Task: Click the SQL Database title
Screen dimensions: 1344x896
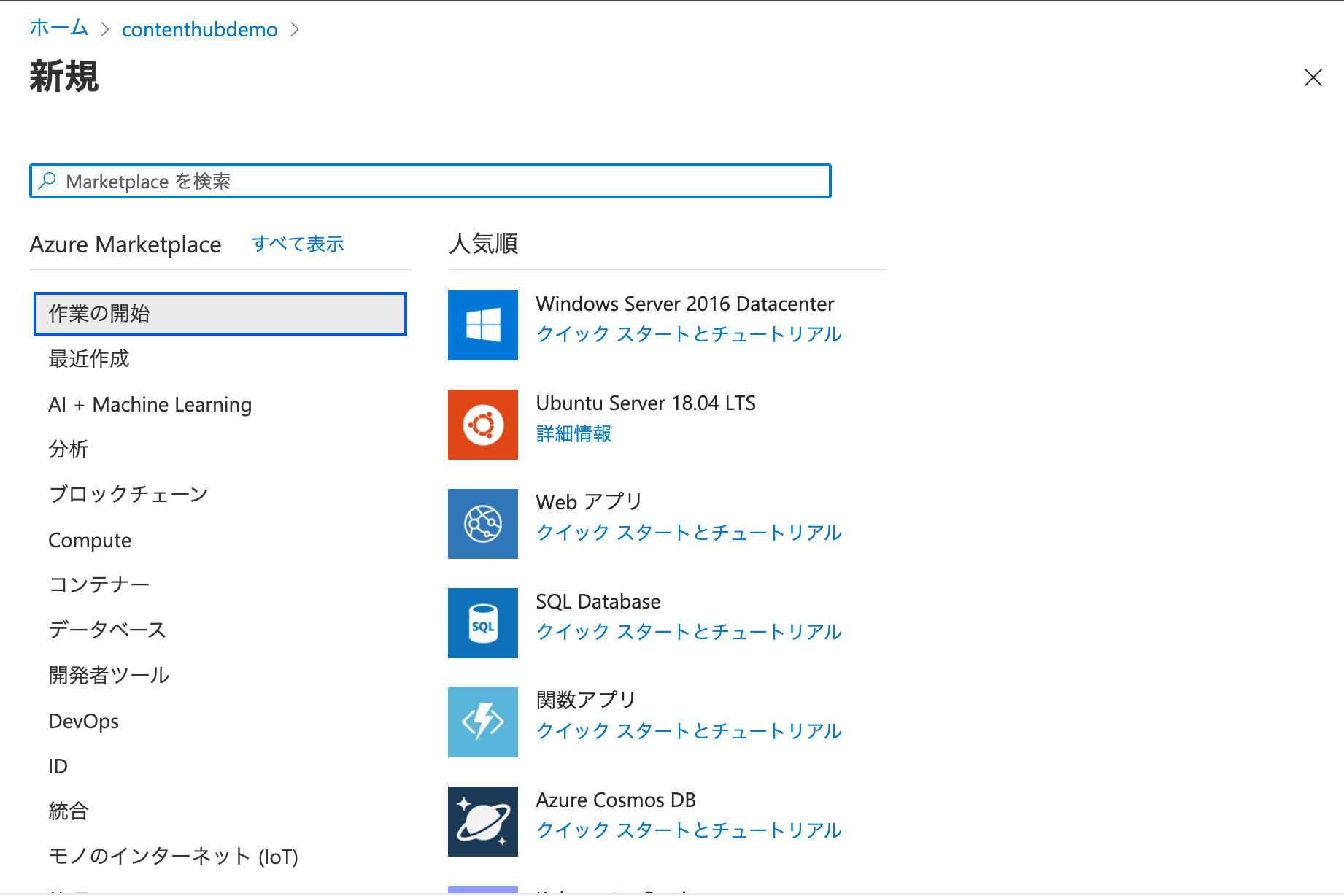Action: [x=598, y=601]
